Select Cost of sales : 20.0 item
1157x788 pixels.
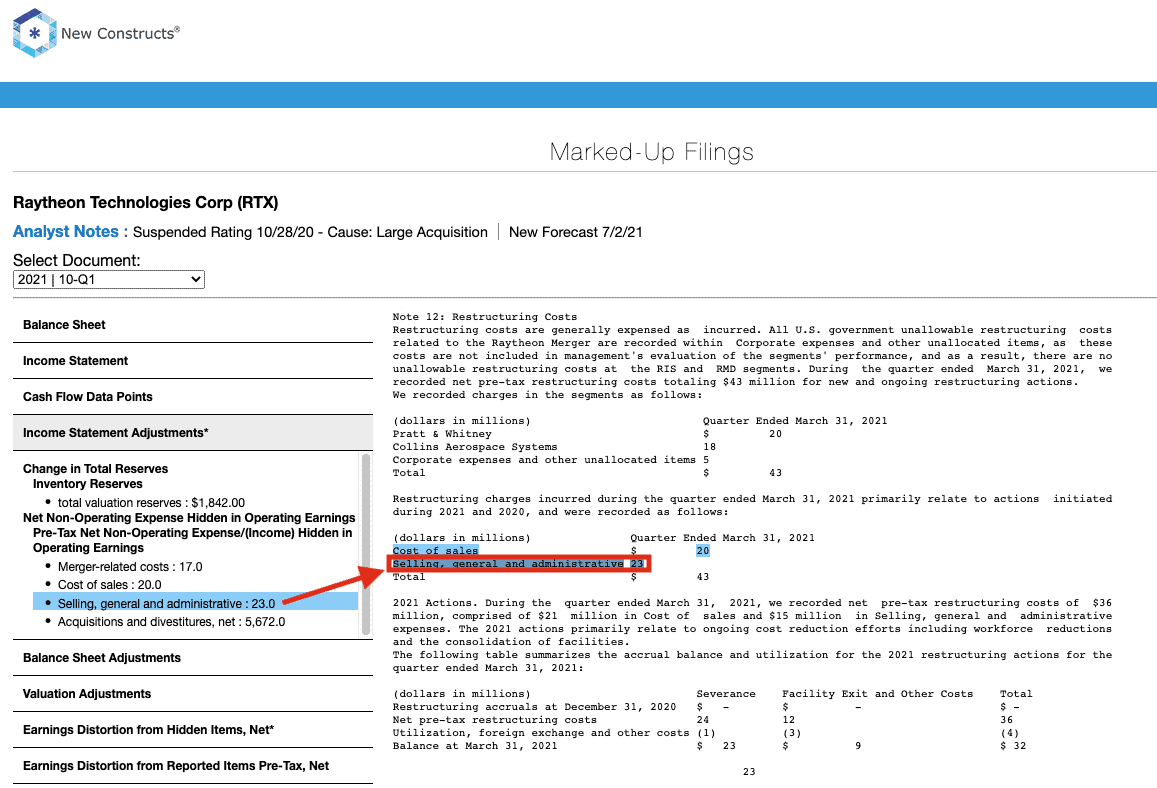coord(109,584)
